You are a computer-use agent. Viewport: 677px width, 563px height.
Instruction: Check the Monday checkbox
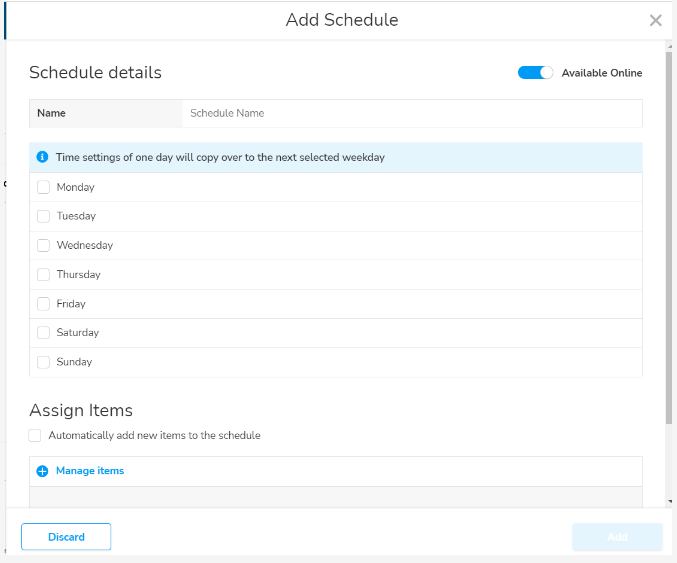tap(43, 187)
